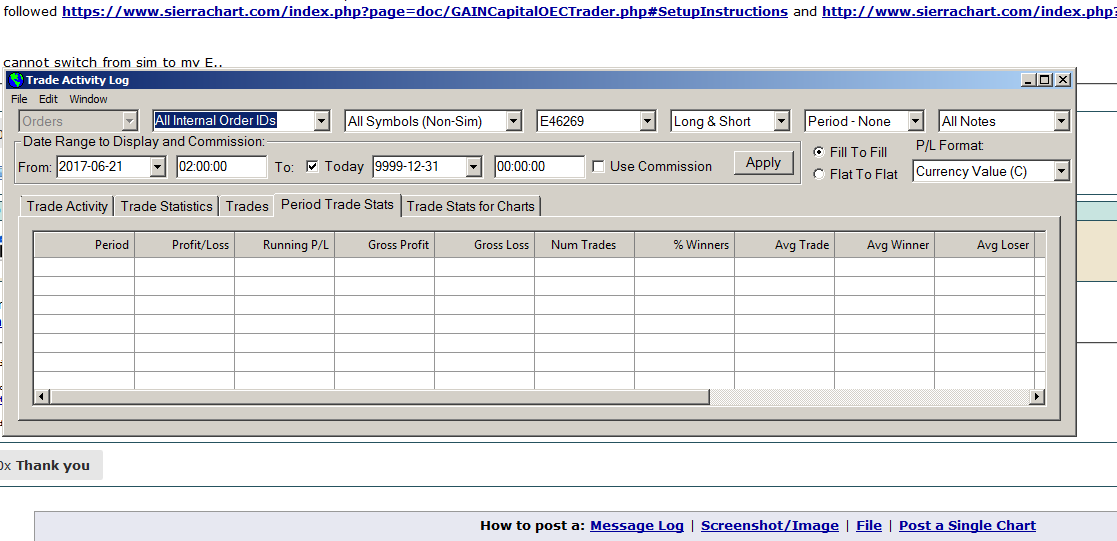Open the Currency Value (C) P/L format dropdown

point(1061,171)
